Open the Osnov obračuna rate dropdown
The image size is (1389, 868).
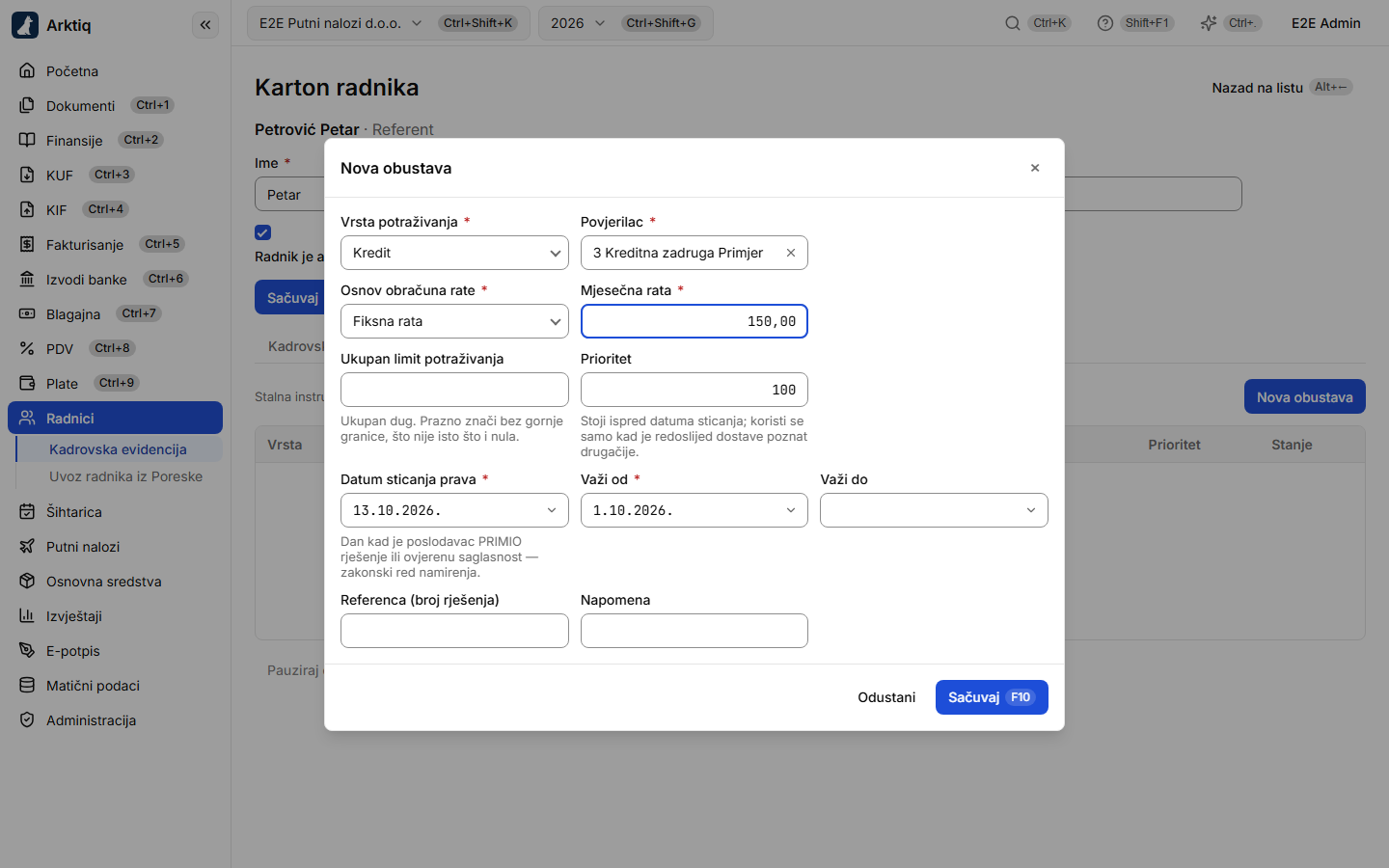454,321
